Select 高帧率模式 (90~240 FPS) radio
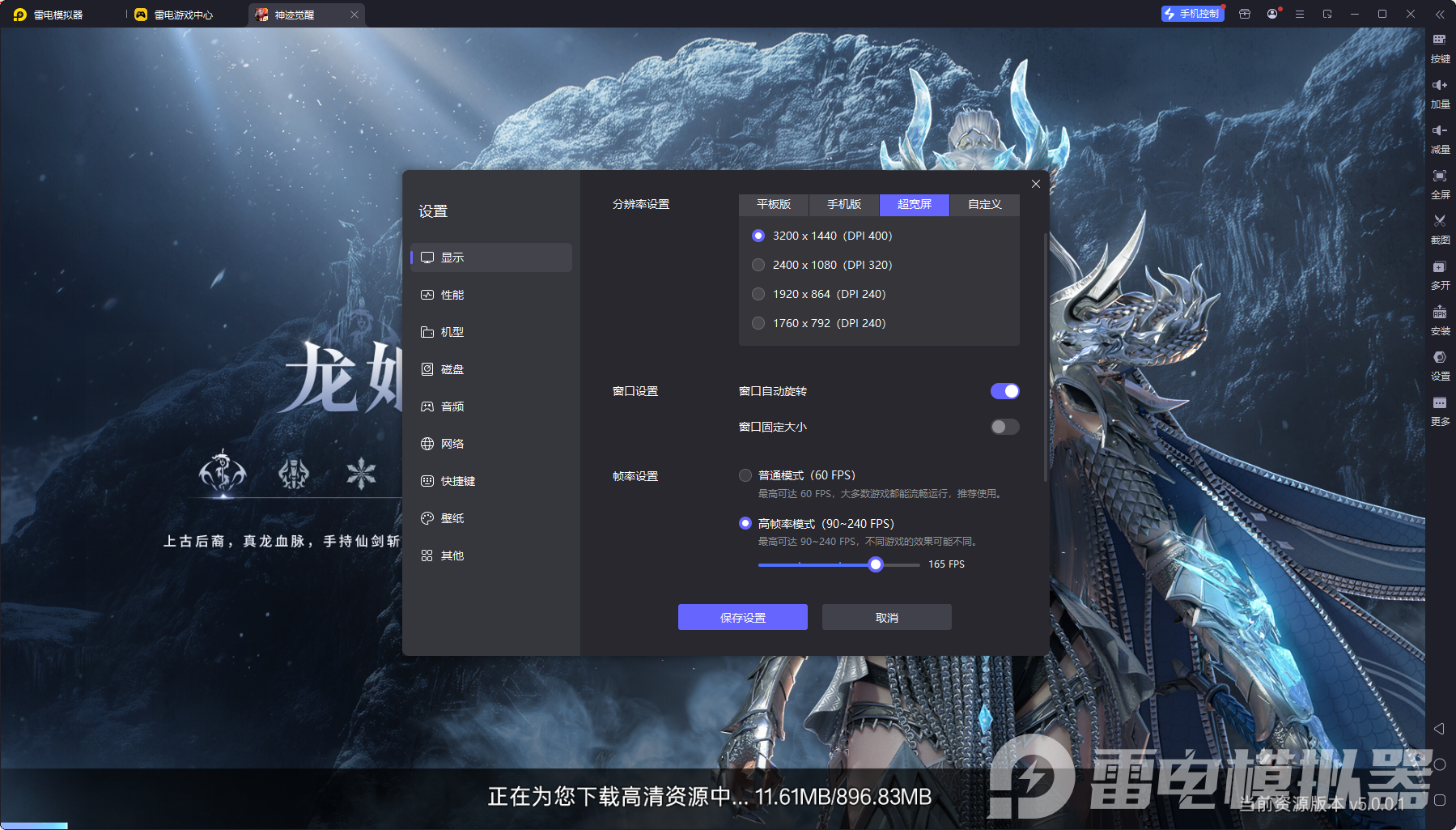Viewport: 1456px width, 830px height. tap(745, 524)
